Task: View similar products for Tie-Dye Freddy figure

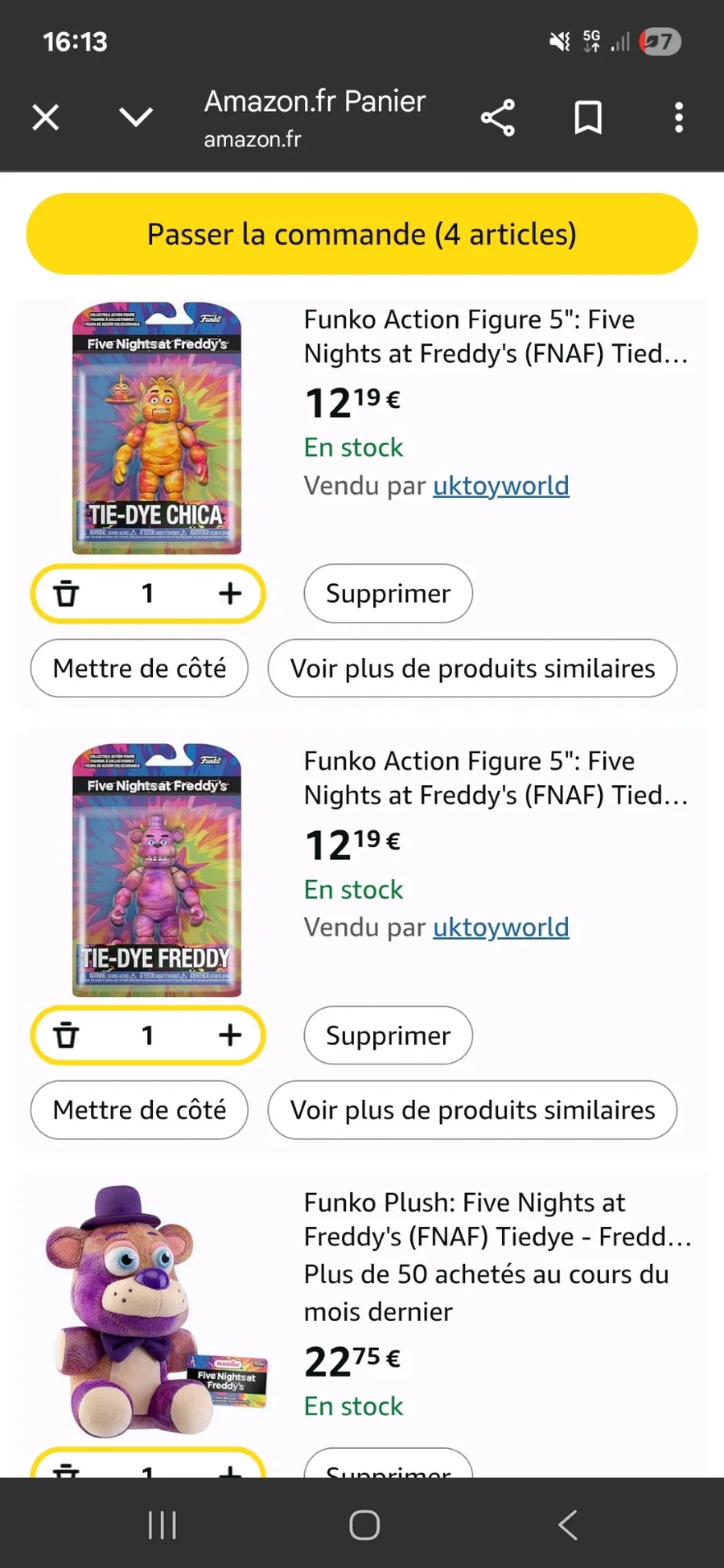Action: 472,1110
